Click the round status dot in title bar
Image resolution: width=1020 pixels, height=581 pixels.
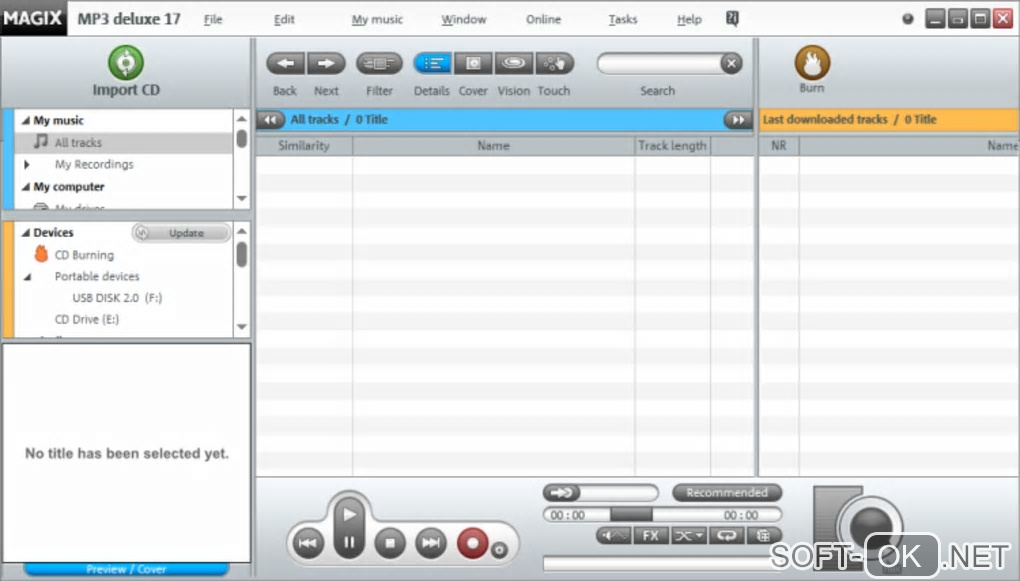(x=907, y=19)
